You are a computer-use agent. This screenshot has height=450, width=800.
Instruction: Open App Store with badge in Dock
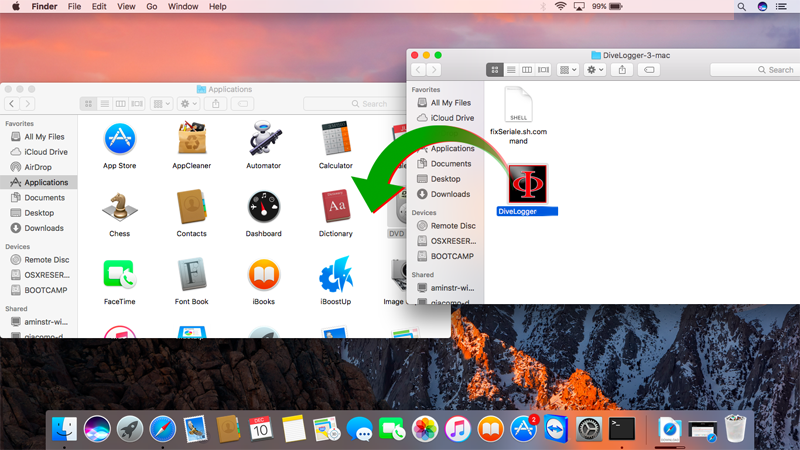point(523,429)
